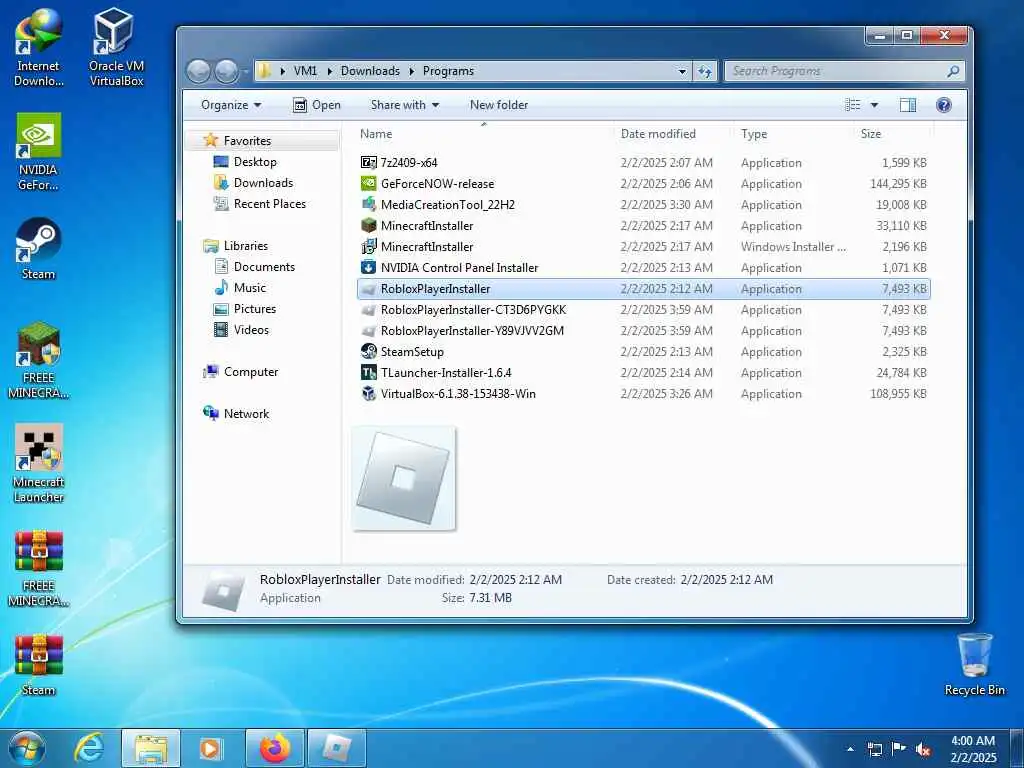The width and height of the screenshot is (1024, 768).
Task: Click New folder in toolbar
Action: 499,105
